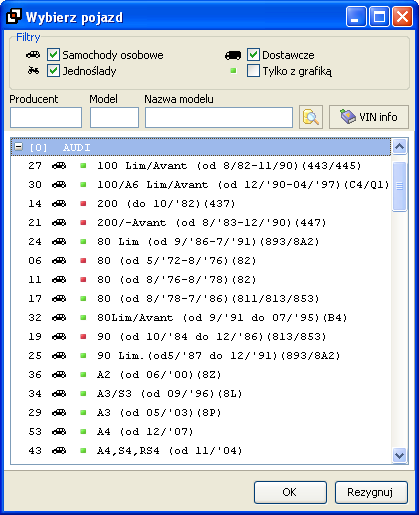Screen dimensions: 419x515
Task: Click car icon in row 27
Action: (x=59, y=165)
